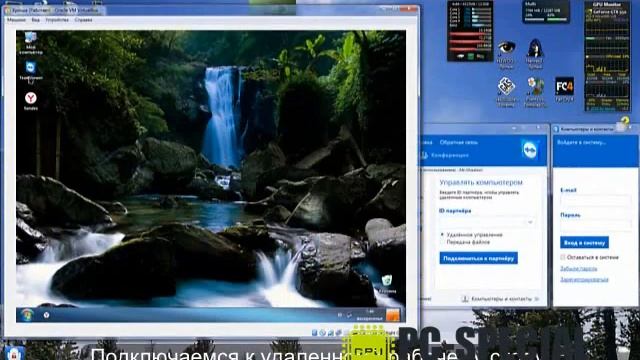Select TeamViewer shortcut in the VM desktop

click(31, 71)
